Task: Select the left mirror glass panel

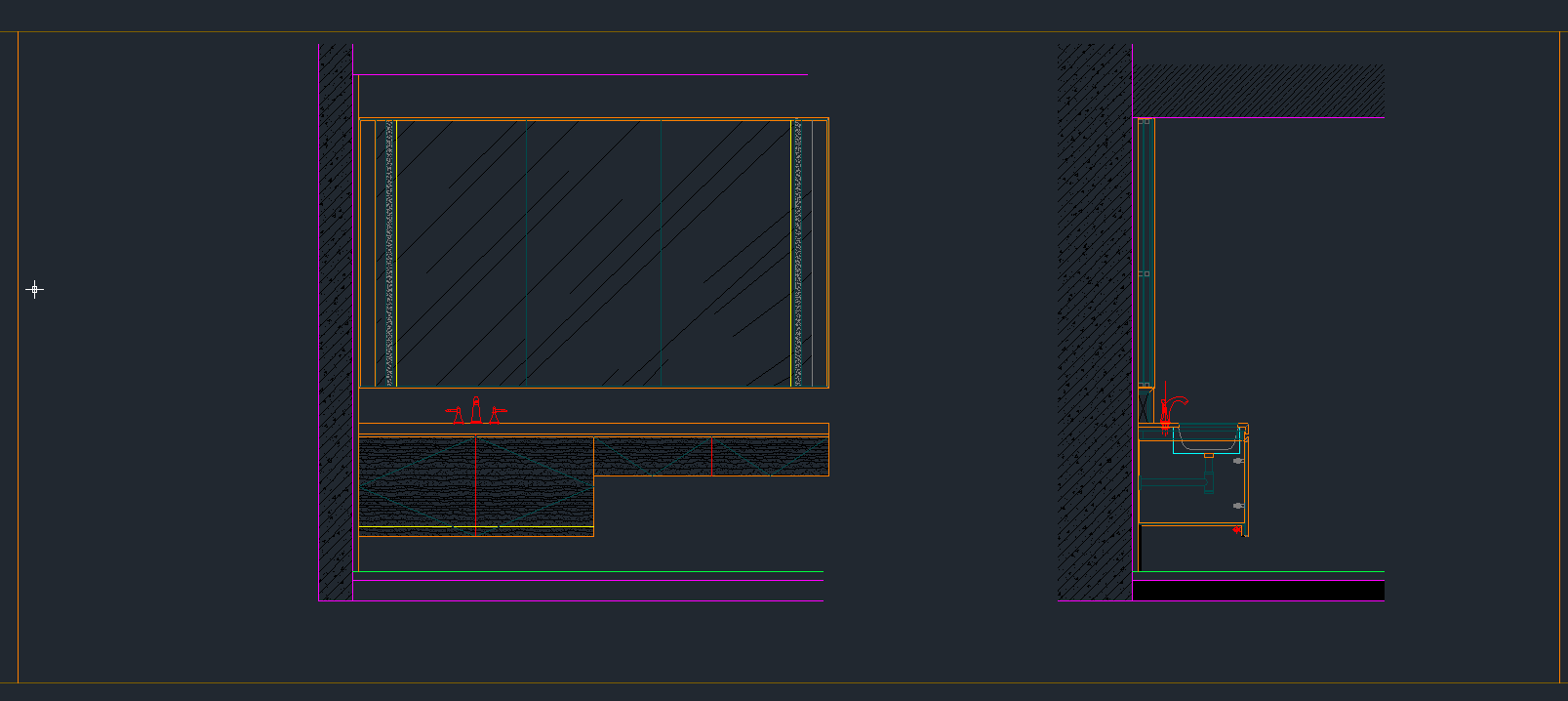Action: tap(462, 254)
